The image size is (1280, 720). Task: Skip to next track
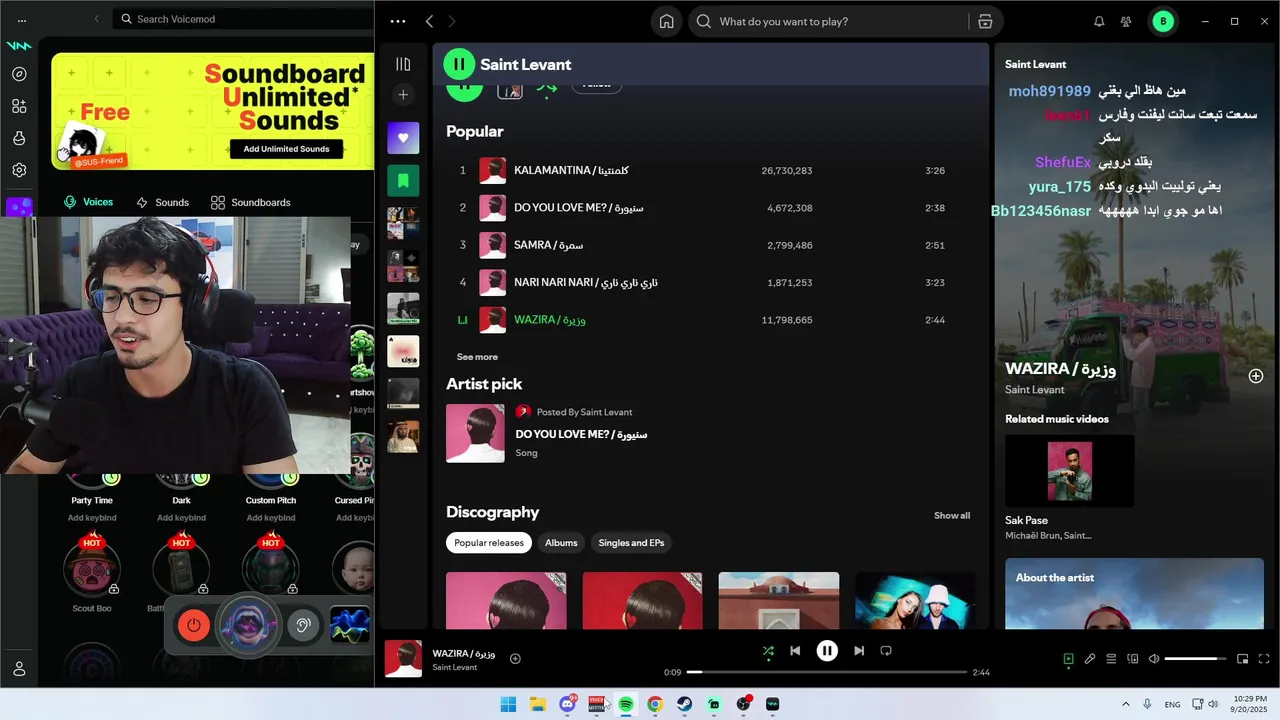pyautogui.click(x=859, y=651)
